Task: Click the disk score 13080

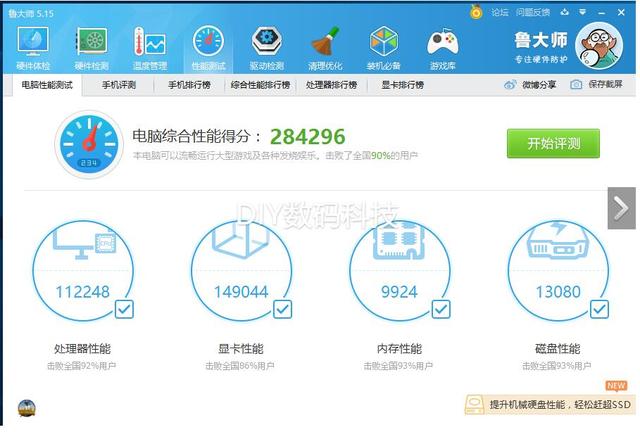Action: (558, 292)
